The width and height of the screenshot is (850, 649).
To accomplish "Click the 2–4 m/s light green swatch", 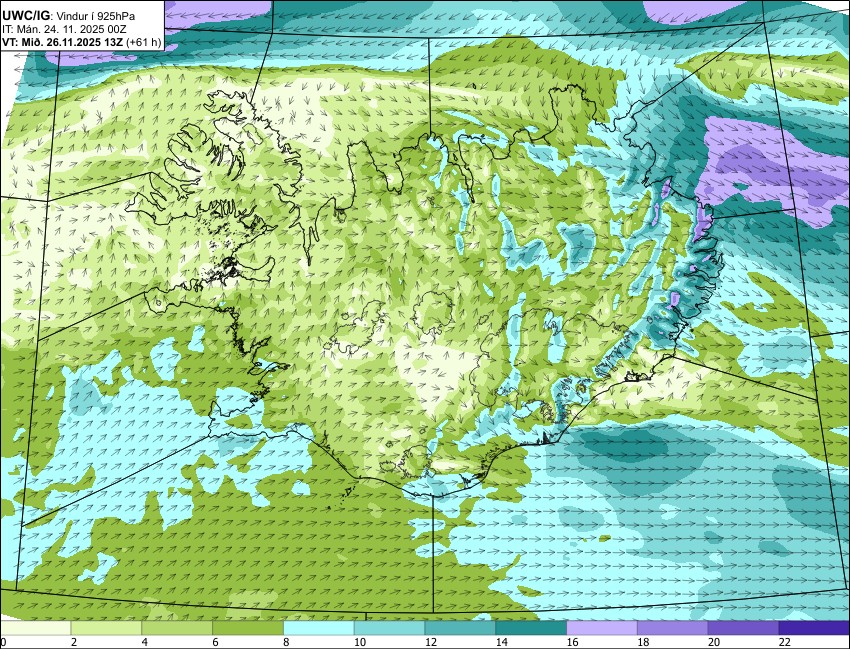I will (106, 628).
